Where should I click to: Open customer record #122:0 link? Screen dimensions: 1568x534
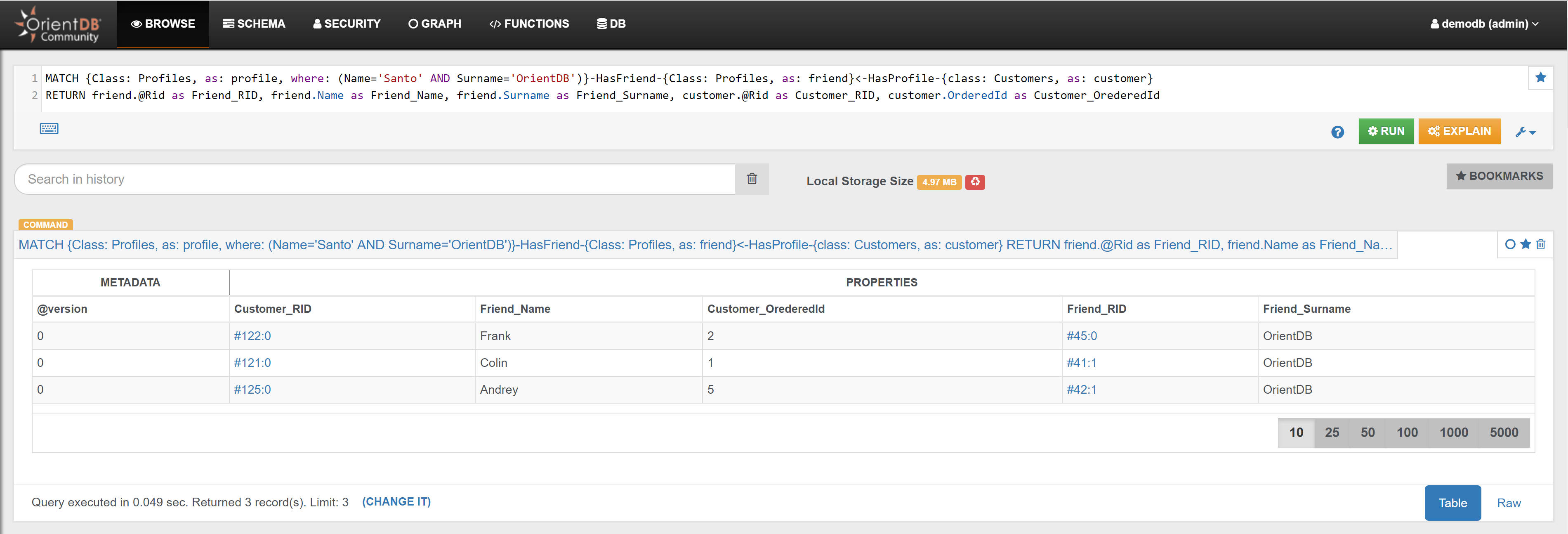[x=252, y=336]
